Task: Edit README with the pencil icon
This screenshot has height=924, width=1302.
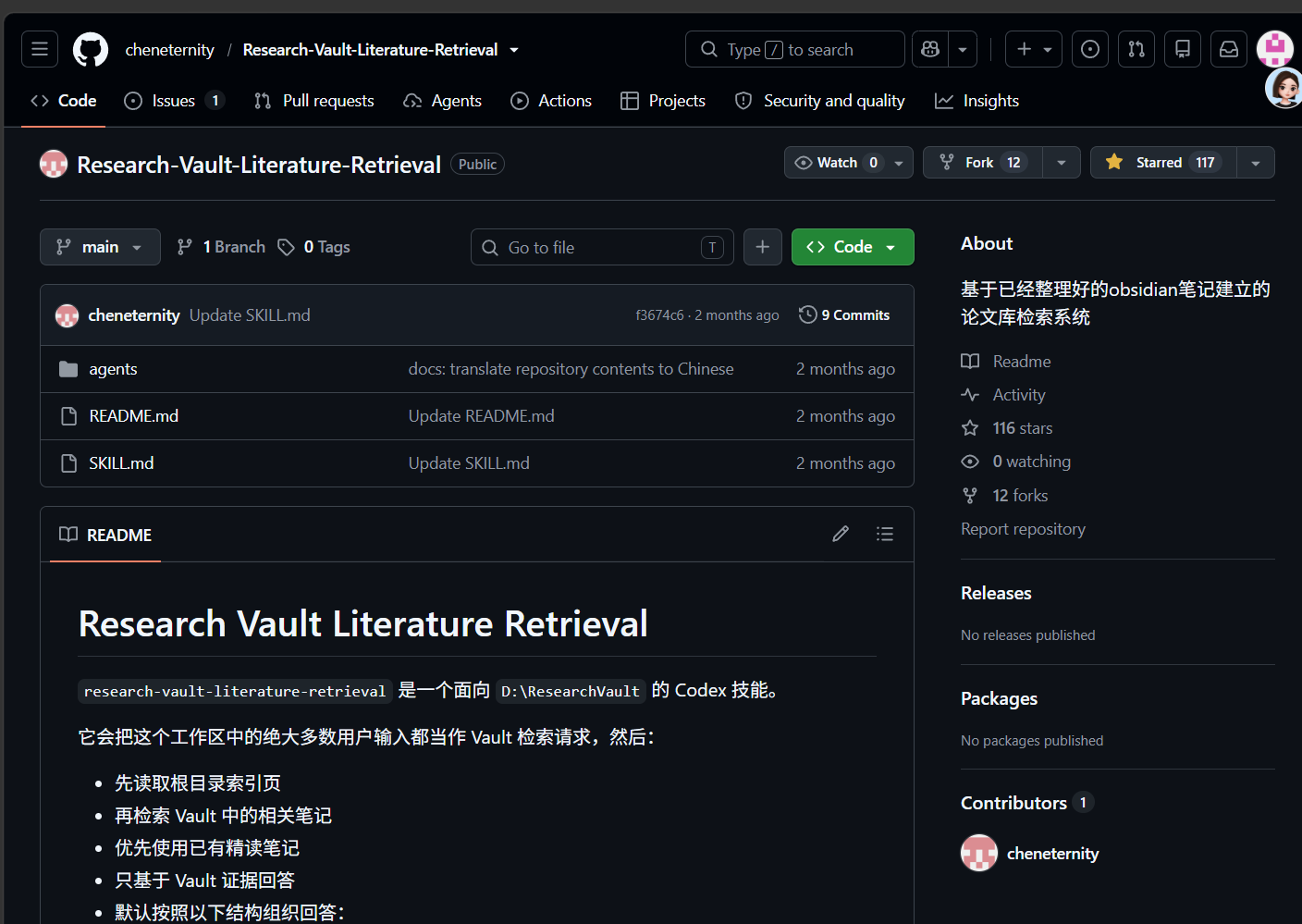Action: pyautogui.click(x=841, y=534)
